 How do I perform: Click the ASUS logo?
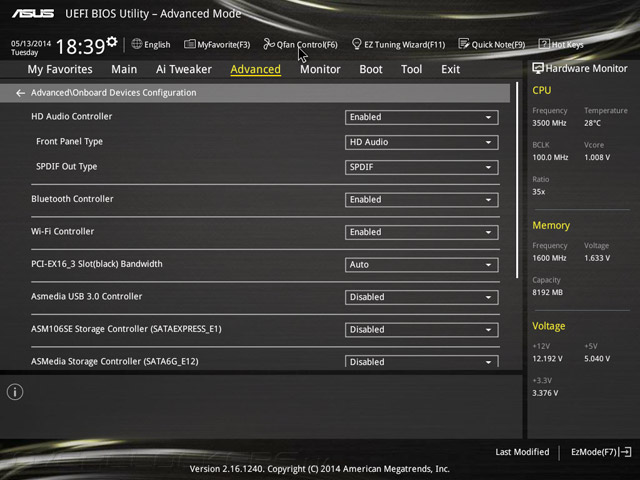[33, 14]
